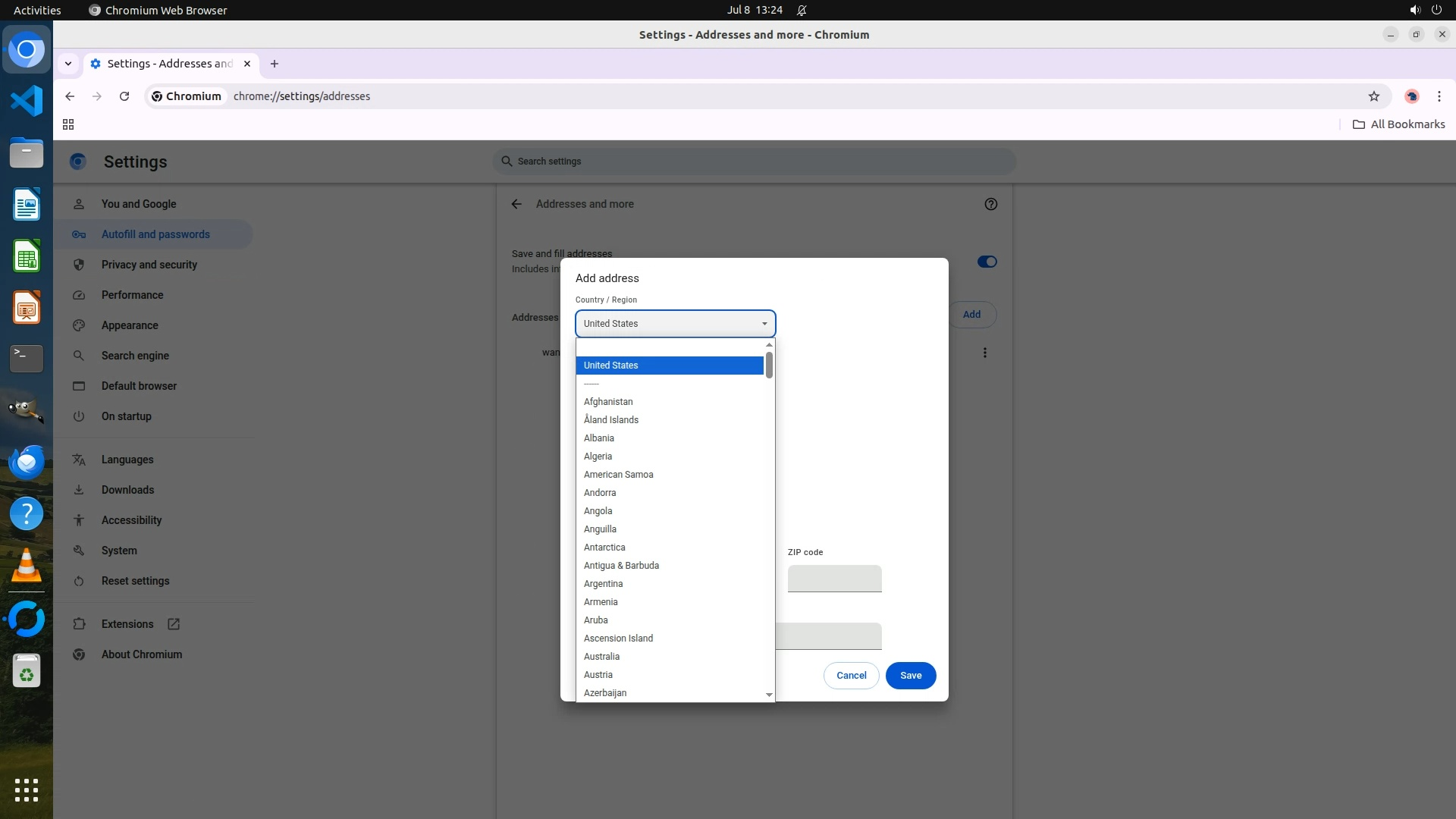Select Australia in the country list
This screenshot has width=1456, height=819.
[601, 657]
